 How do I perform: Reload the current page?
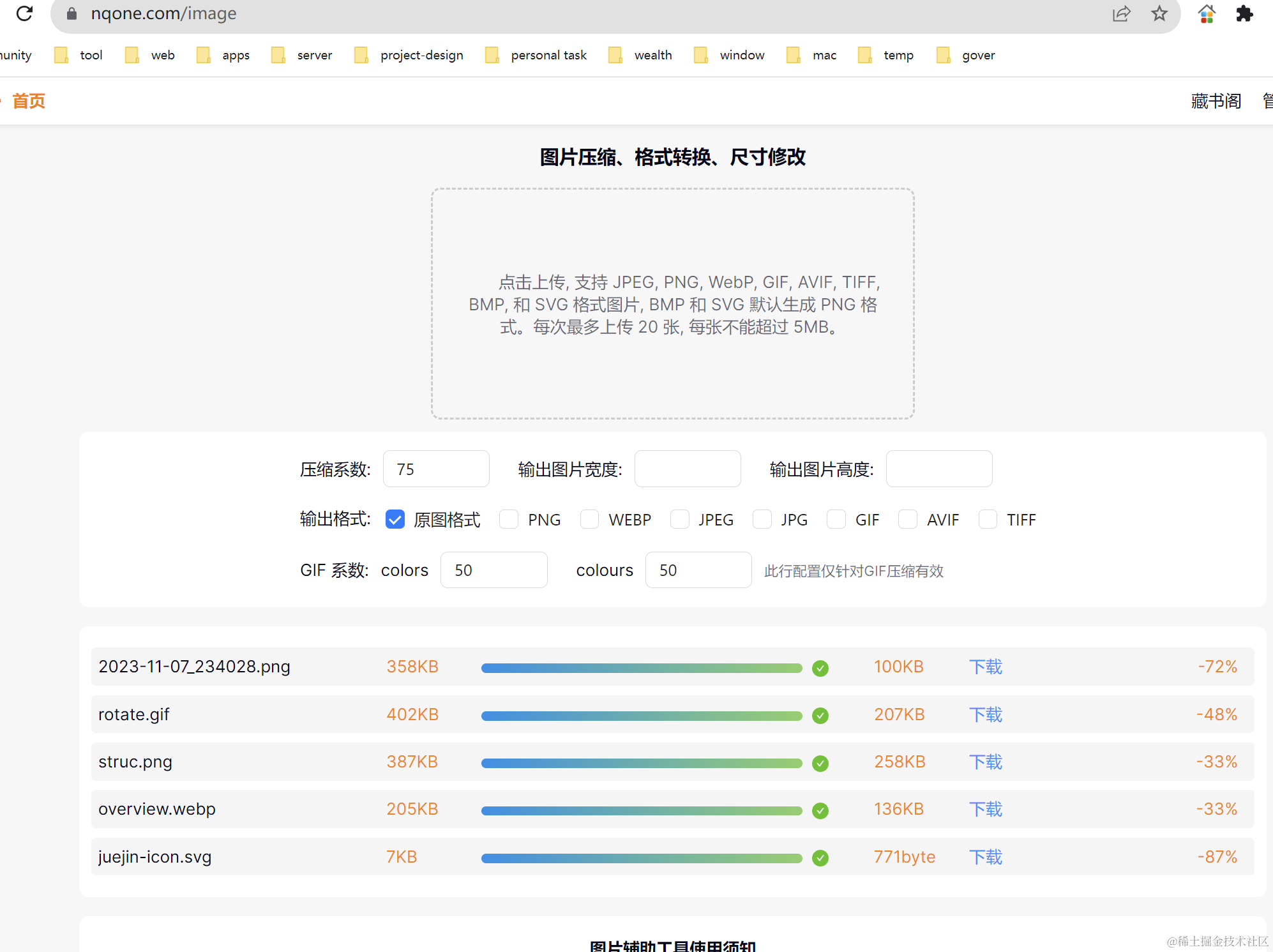[x=25, y=13]
